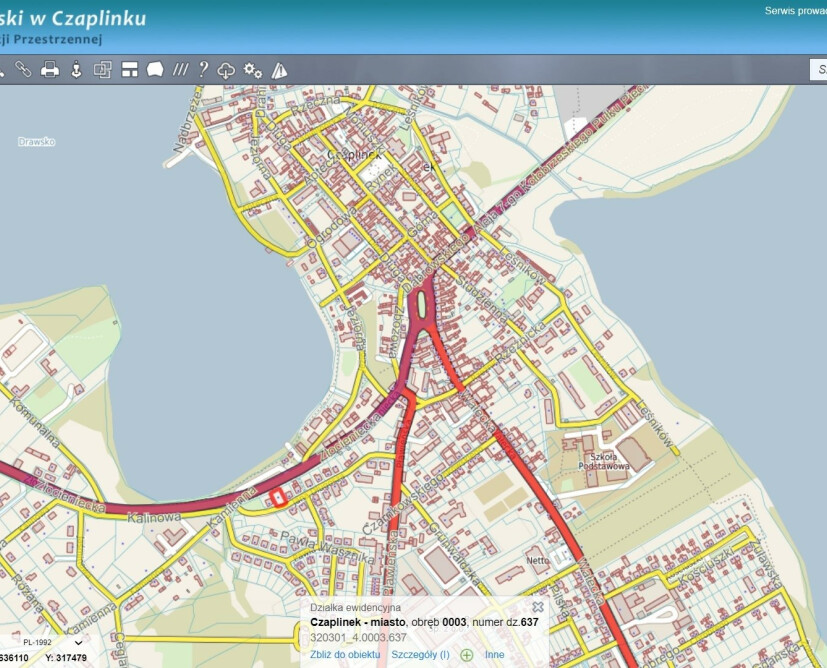Open 'Szczegóły (I)' parcel details link
Viewport: 827px width, 668px height.
(420, 654)
